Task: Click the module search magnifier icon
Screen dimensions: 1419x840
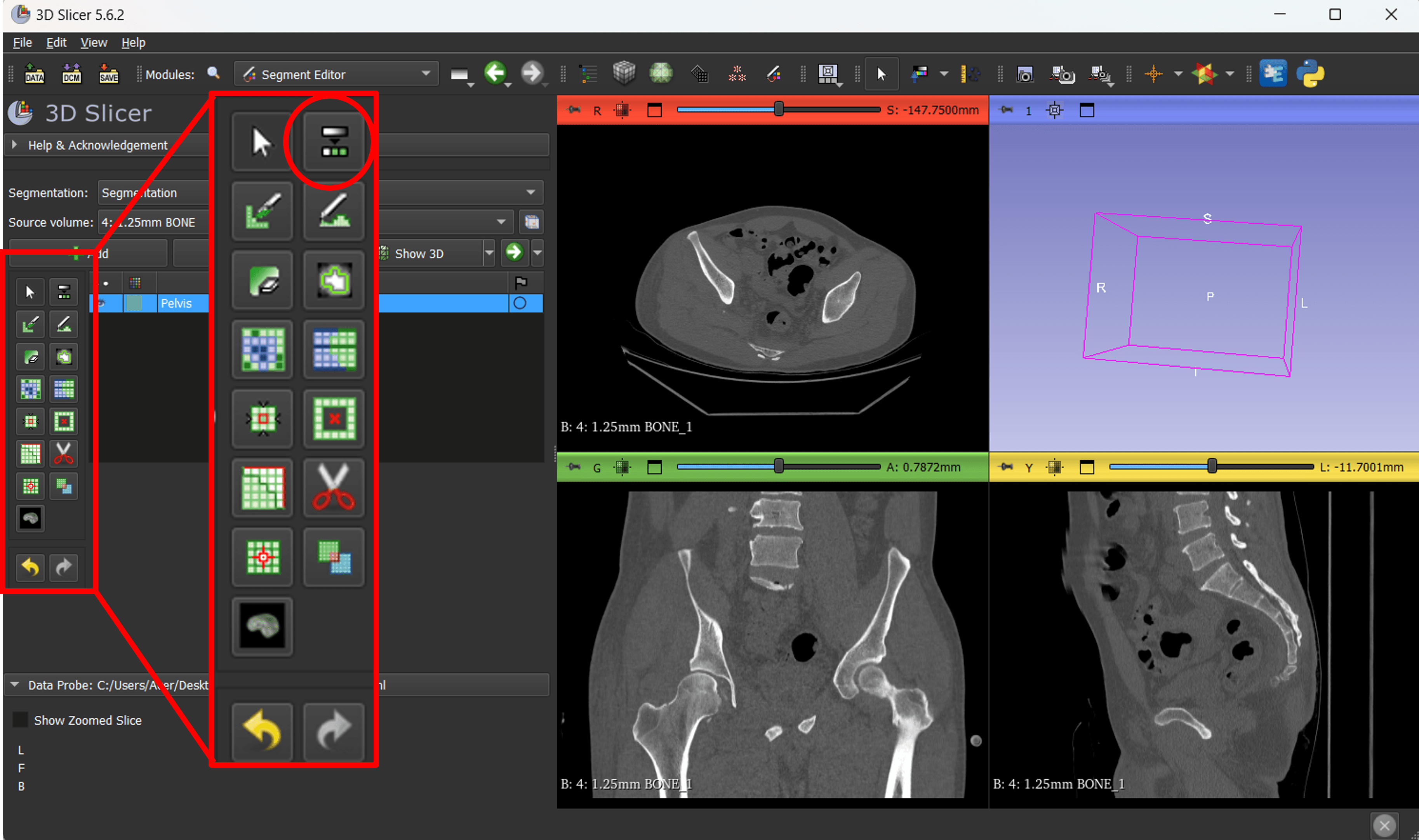Action: click(x=213, y=73)
